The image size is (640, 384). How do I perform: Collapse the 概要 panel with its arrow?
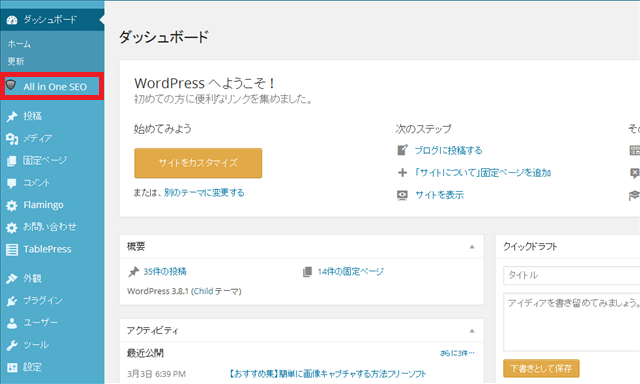coord(472,246)
